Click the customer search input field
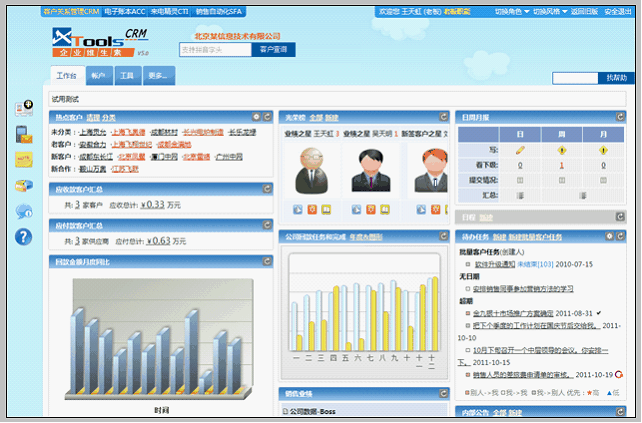642x423 pixels. tap(214, 48)
